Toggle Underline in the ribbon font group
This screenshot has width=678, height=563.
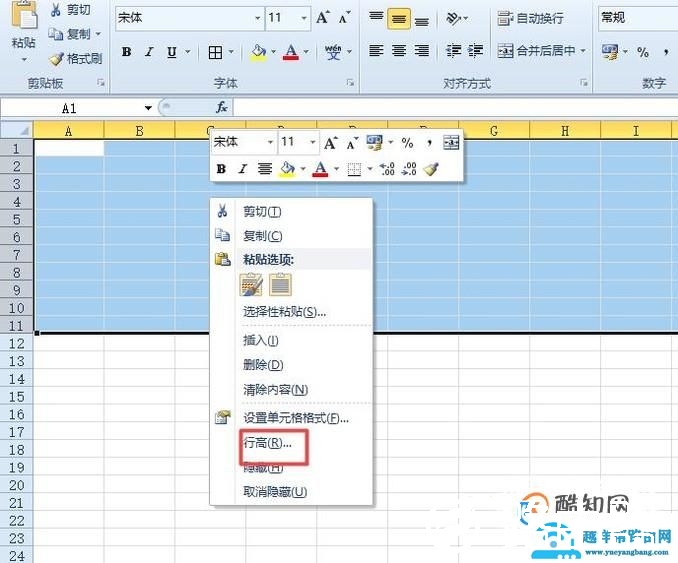coord(172,52)
